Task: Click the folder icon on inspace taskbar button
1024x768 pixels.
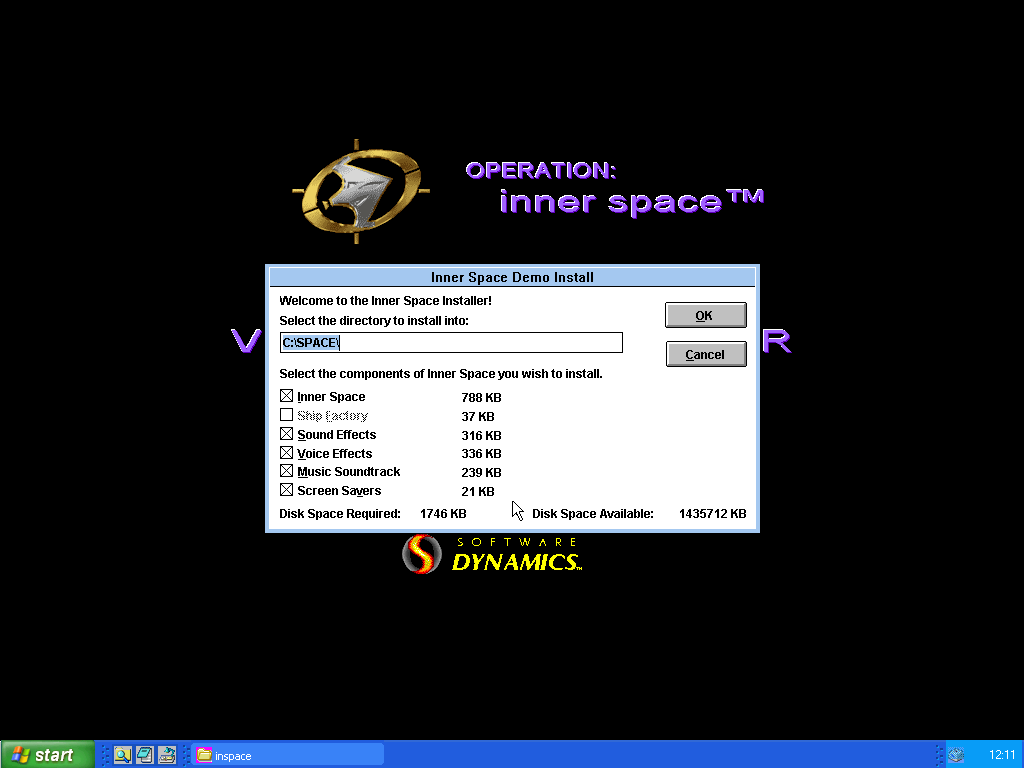Action: [204, 755]
